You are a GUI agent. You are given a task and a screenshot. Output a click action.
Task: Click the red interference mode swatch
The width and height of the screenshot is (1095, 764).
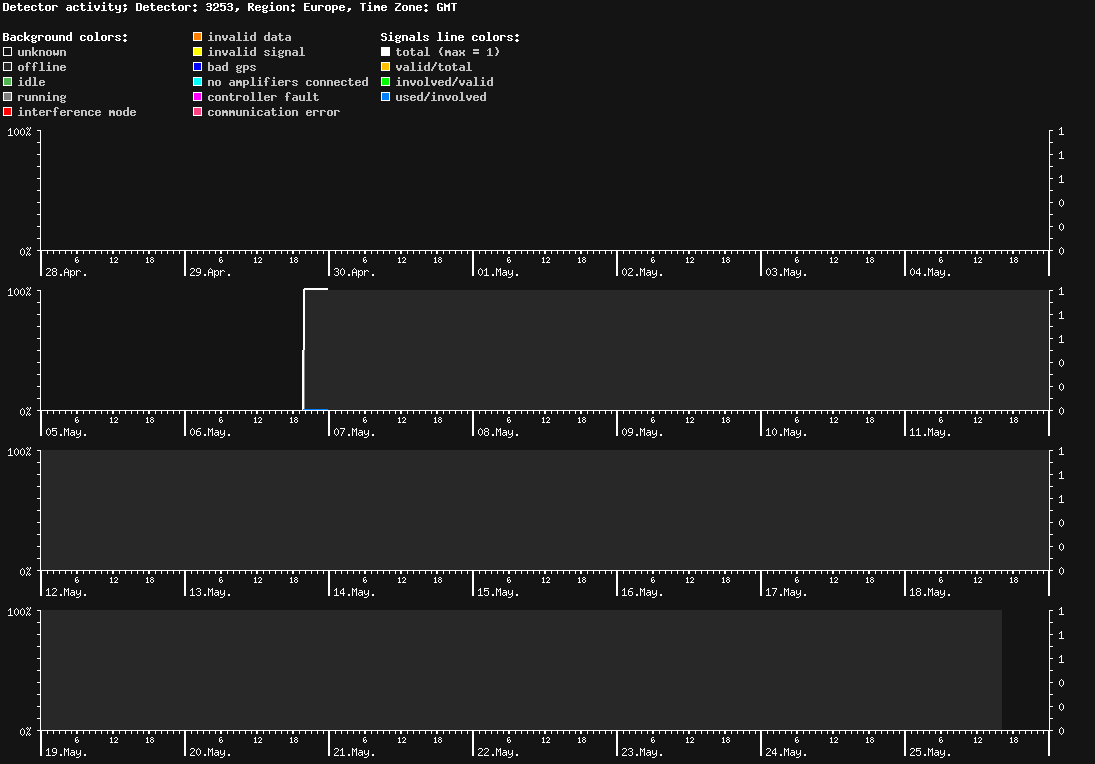click(x=8, y=112)
